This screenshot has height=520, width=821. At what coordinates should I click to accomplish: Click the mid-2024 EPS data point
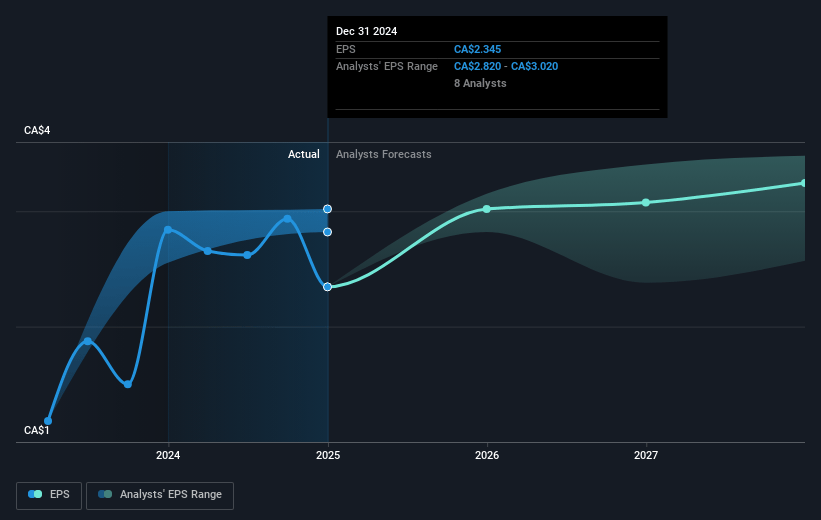pyautogui.click(x=247, y=256)
